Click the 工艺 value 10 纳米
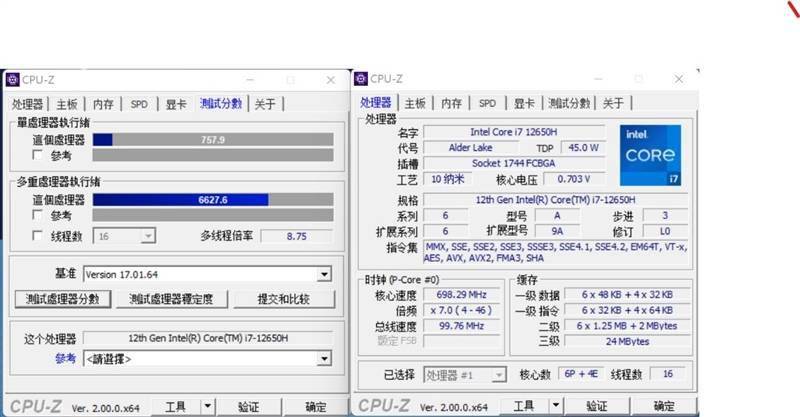Viewport: 800px width, 417px height. coord(447,179)
